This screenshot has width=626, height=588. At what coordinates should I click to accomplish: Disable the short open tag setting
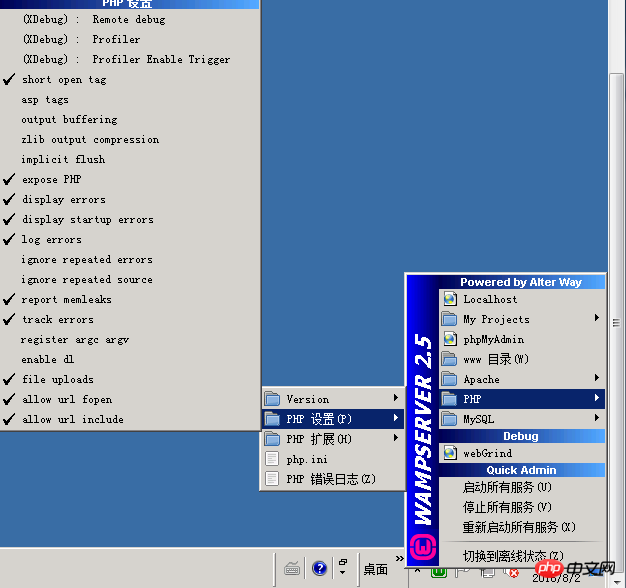pos(130,79)
